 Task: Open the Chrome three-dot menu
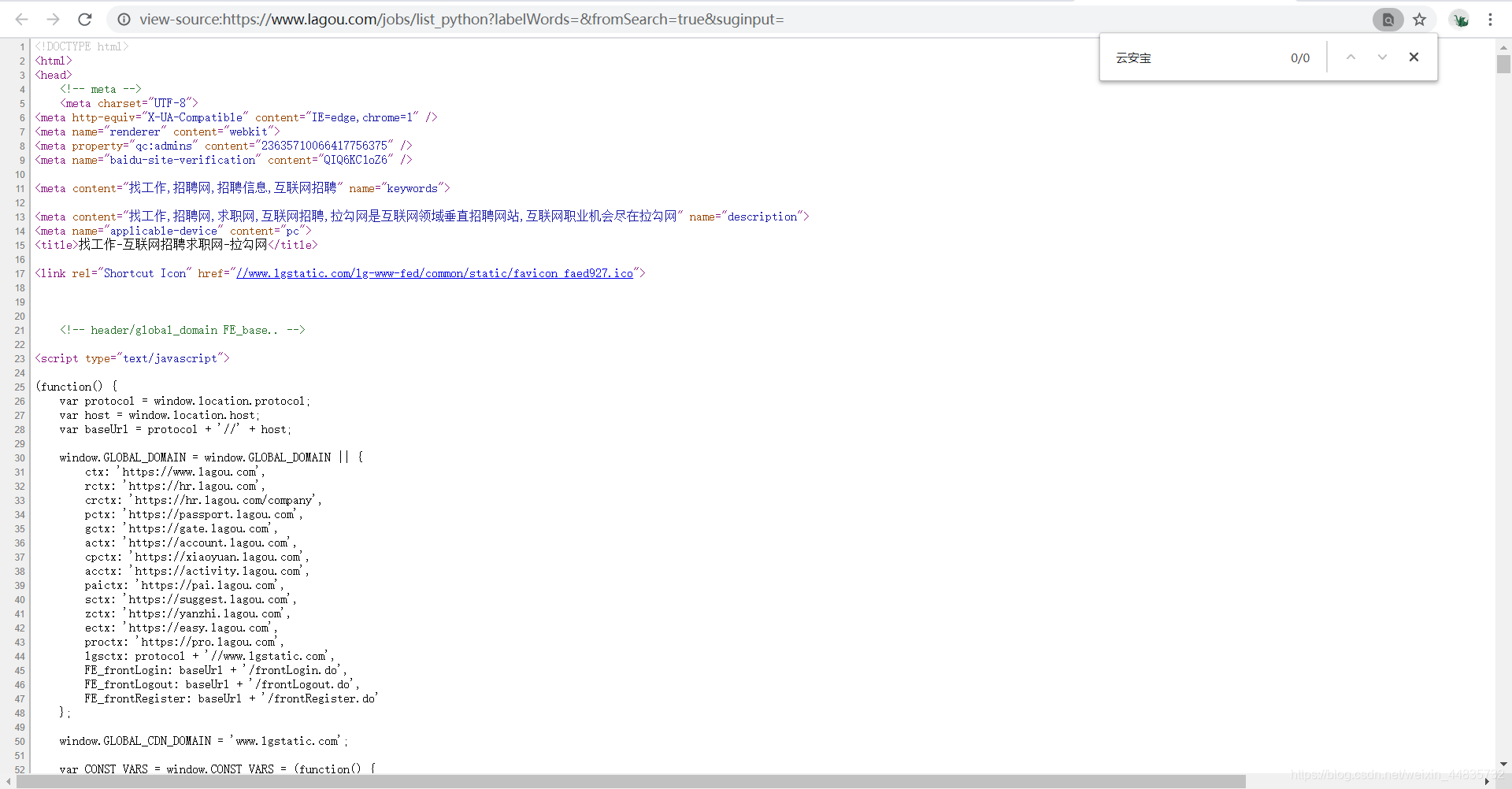click(1490, 19)
